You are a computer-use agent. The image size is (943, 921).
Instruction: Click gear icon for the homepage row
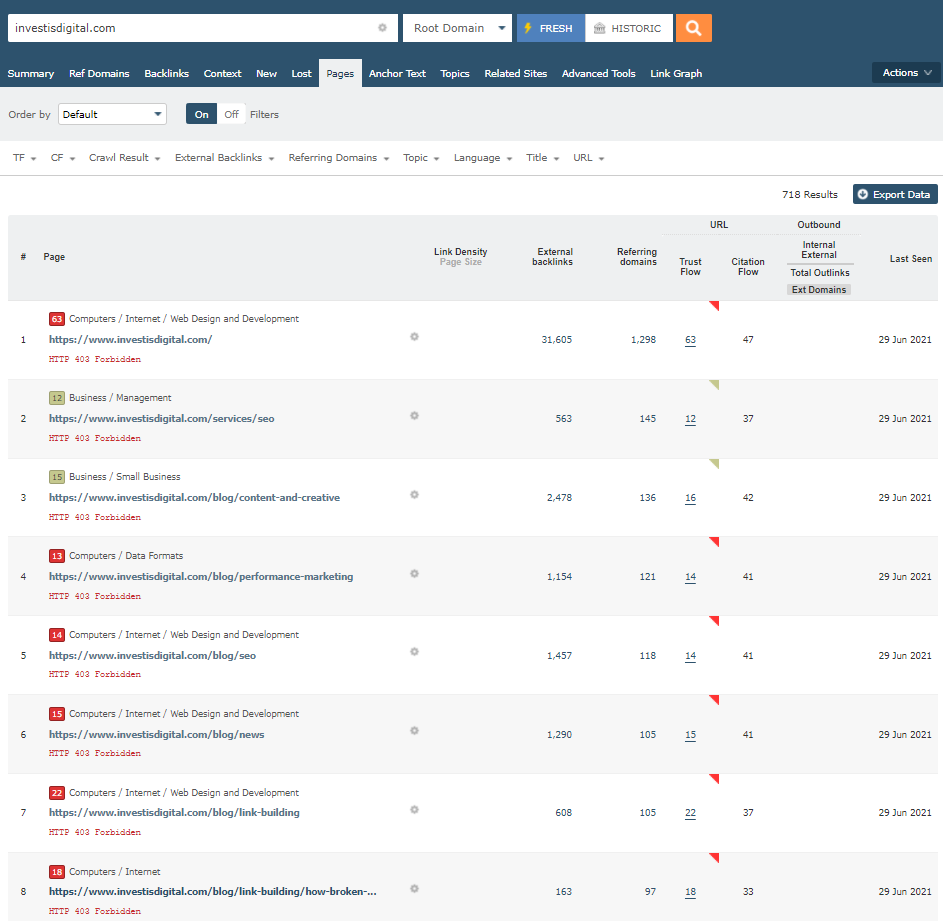pyautogui.click(x=414, y=337)
